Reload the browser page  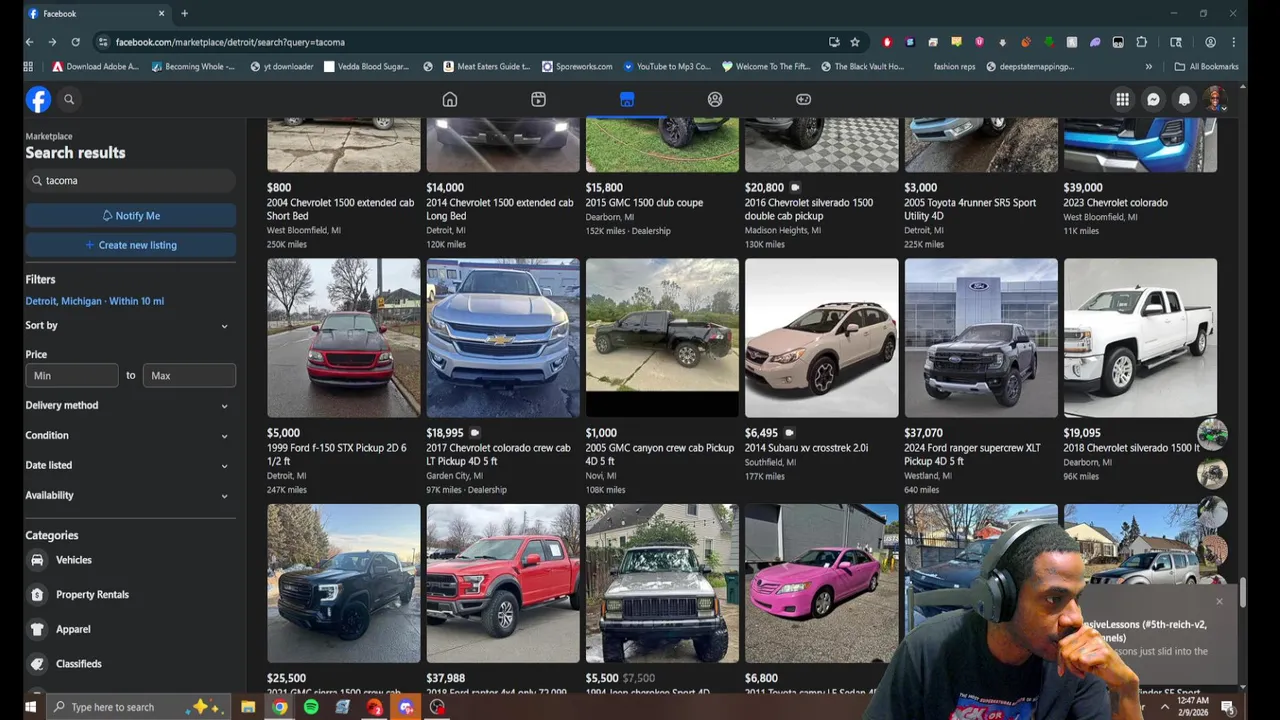75,42
